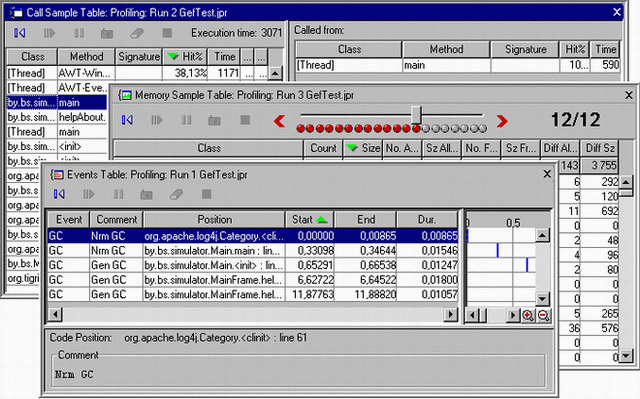Click scroll-right arrow under timeline chart

[x=513, y=315]
